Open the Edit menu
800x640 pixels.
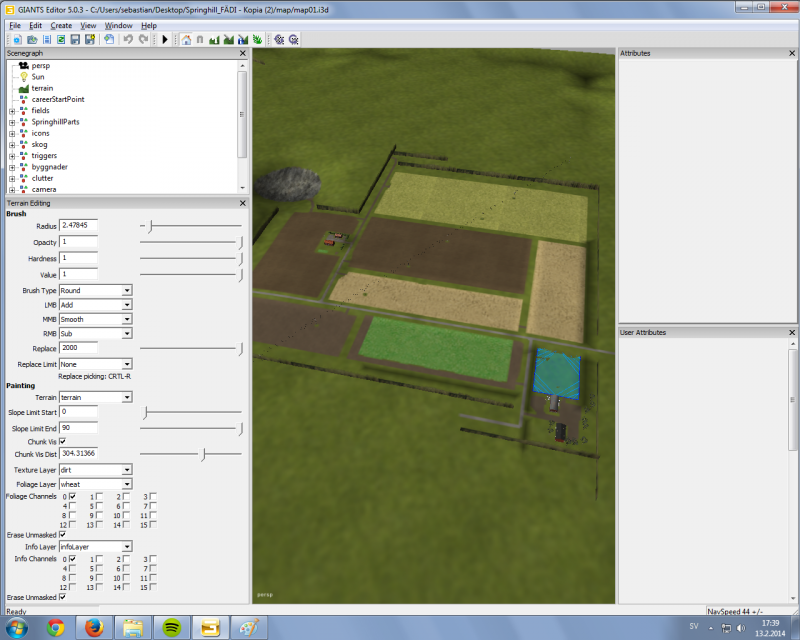(x=35, y=26)
